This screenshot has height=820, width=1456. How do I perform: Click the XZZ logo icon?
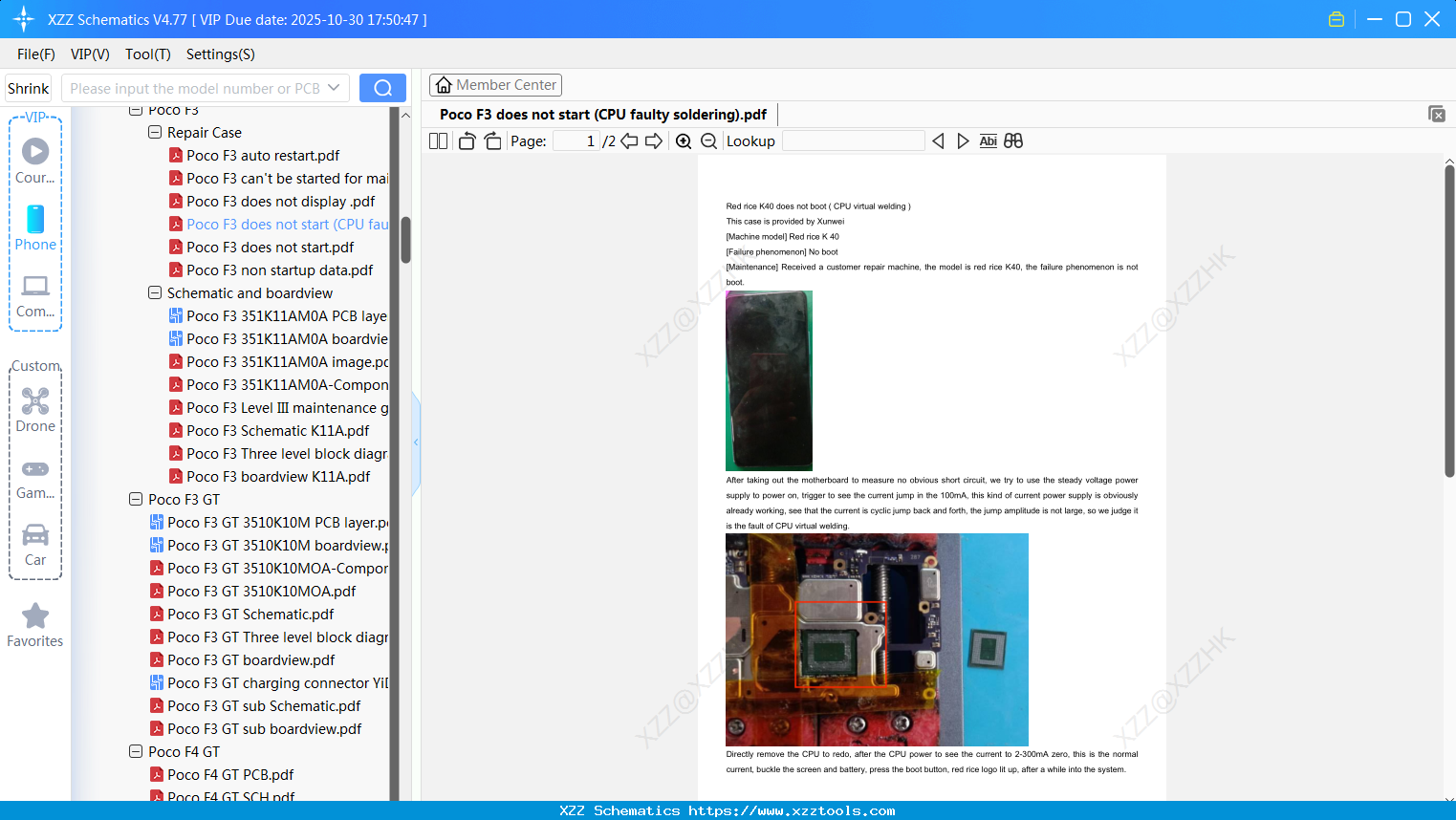(x=24, y=19)
